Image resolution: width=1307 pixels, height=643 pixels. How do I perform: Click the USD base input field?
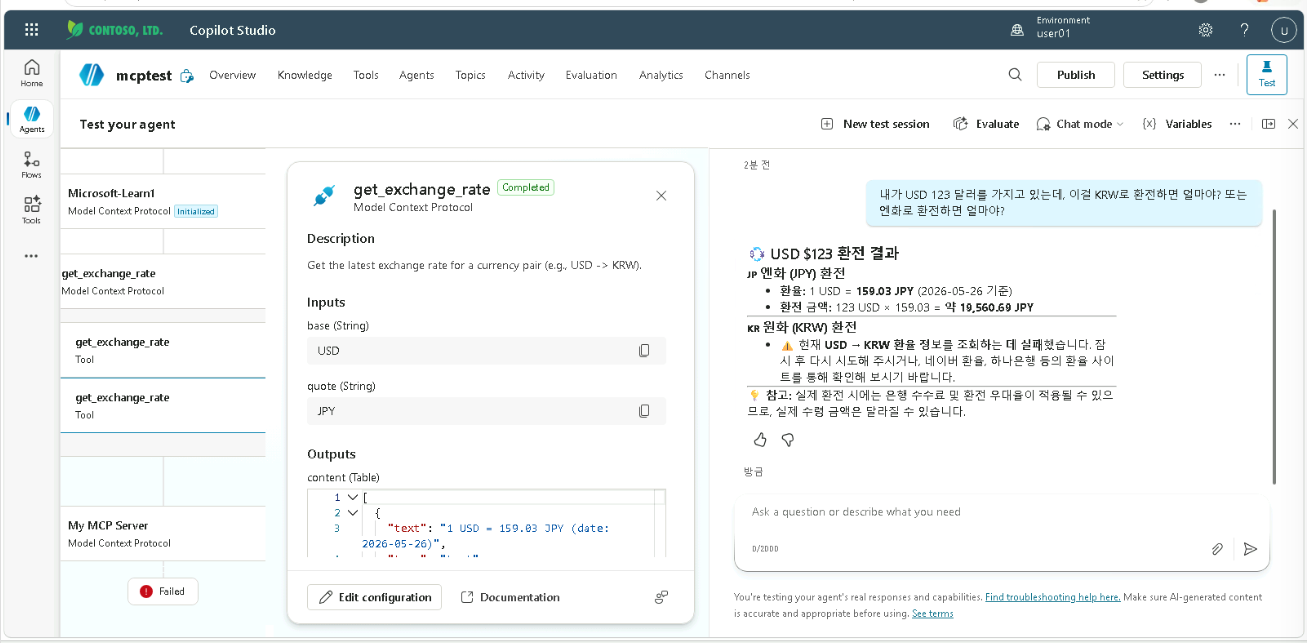[x=486, y=351]
